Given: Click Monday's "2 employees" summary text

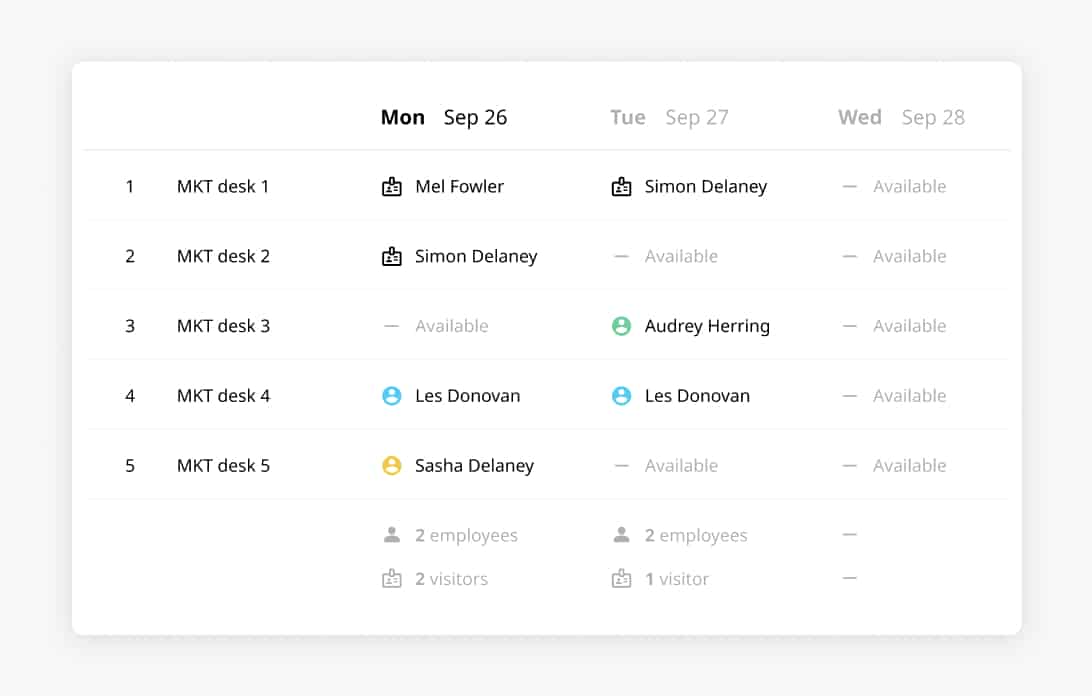Looking at the screenshot, I should point(466,535).
